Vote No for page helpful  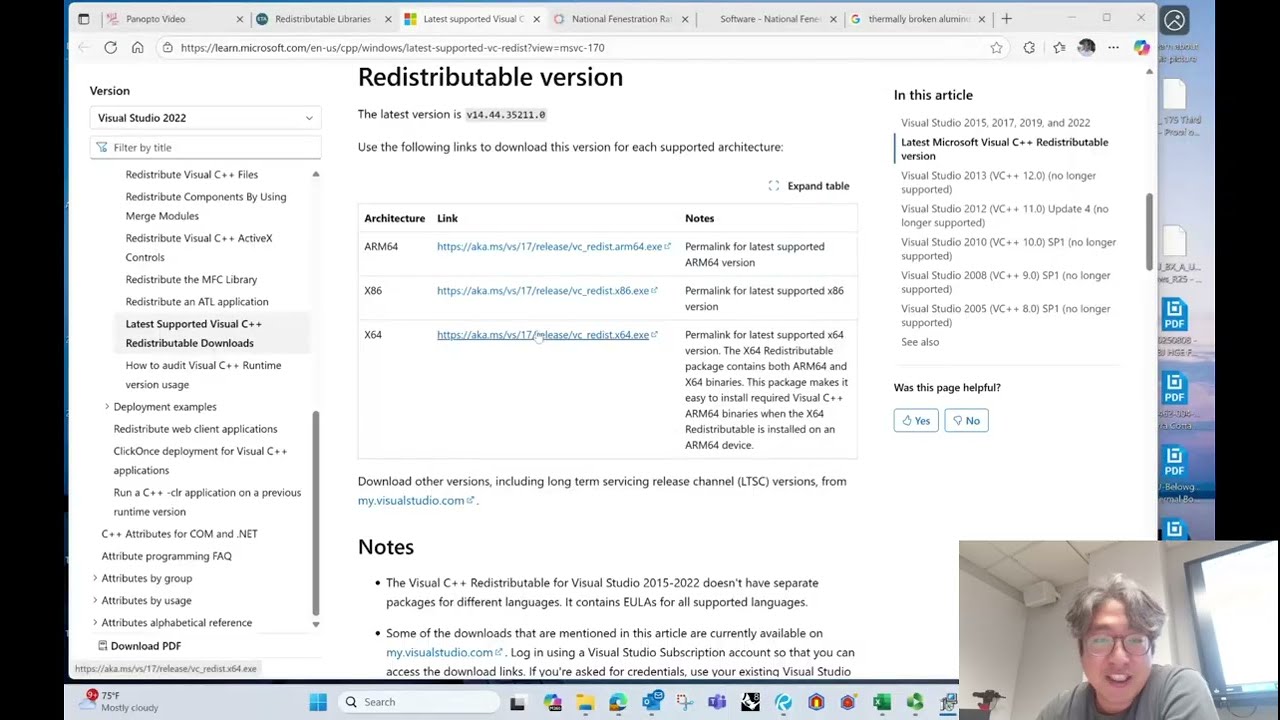click(966, 421)
